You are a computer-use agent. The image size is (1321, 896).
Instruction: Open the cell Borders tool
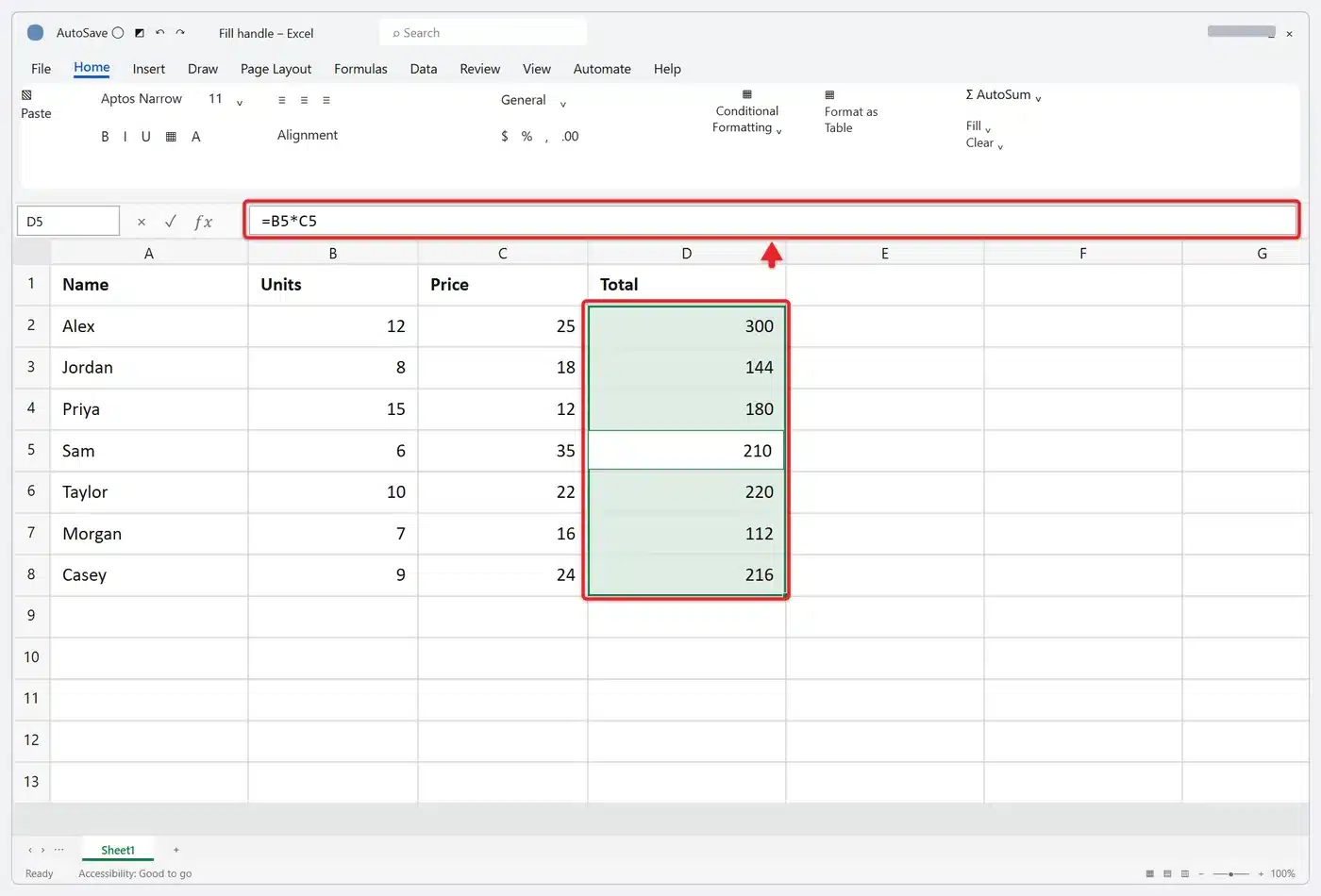[171, 137]
